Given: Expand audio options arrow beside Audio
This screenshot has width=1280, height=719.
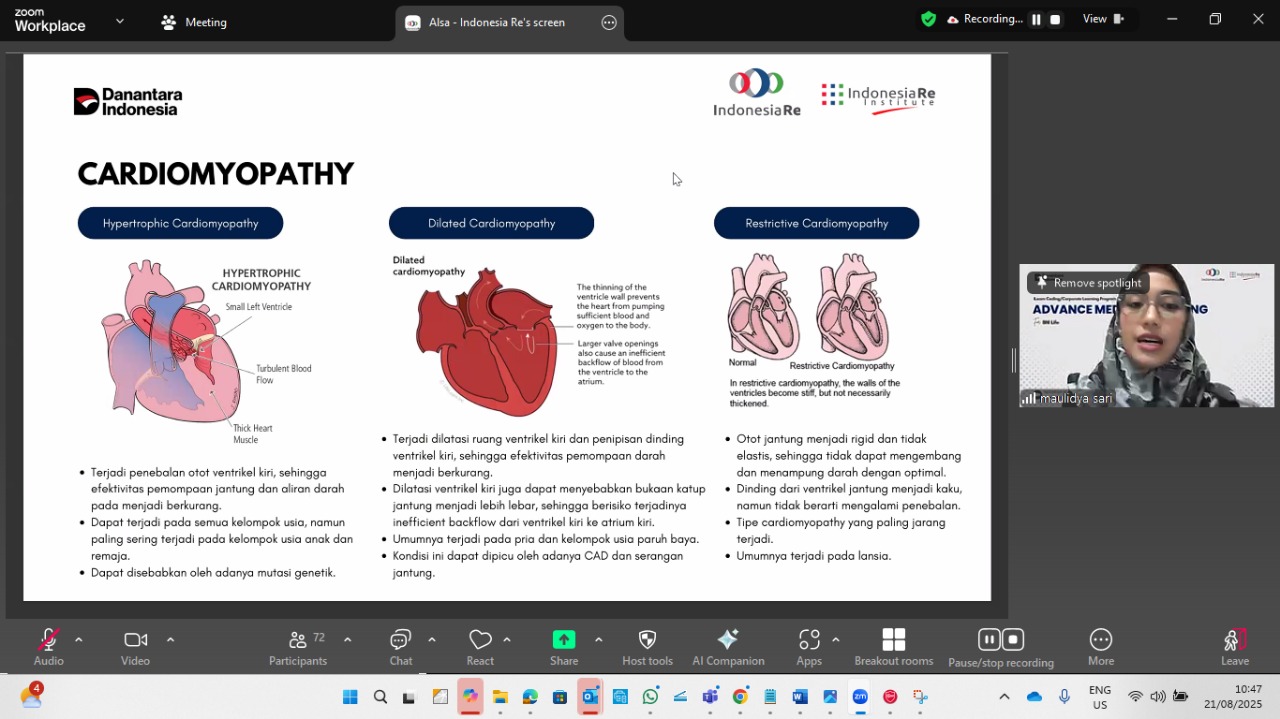Looking at the screenshot, I should pyautogui.click(x=79, y=640).
